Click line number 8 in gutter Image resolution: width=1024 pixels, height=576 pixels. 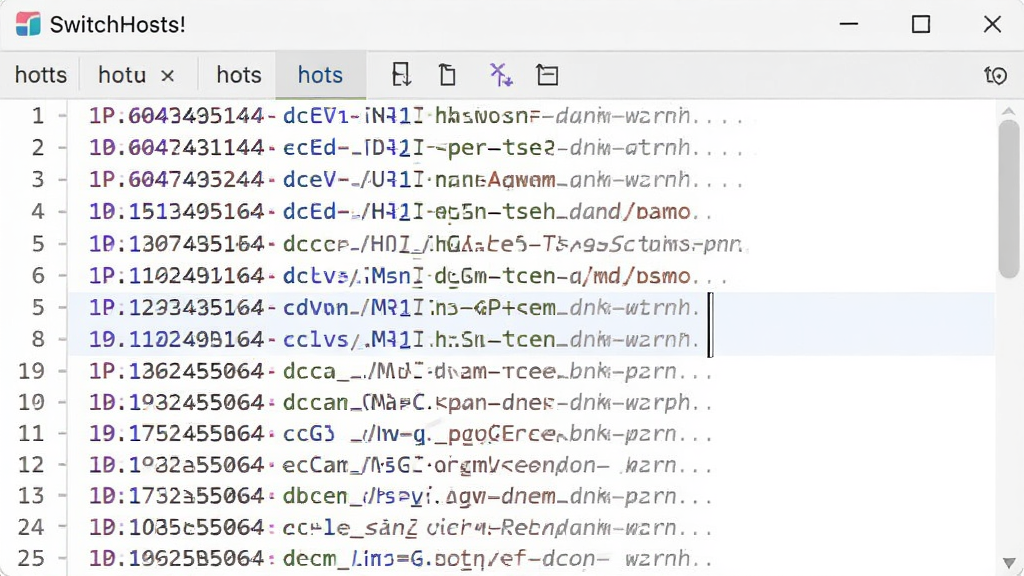38,339
